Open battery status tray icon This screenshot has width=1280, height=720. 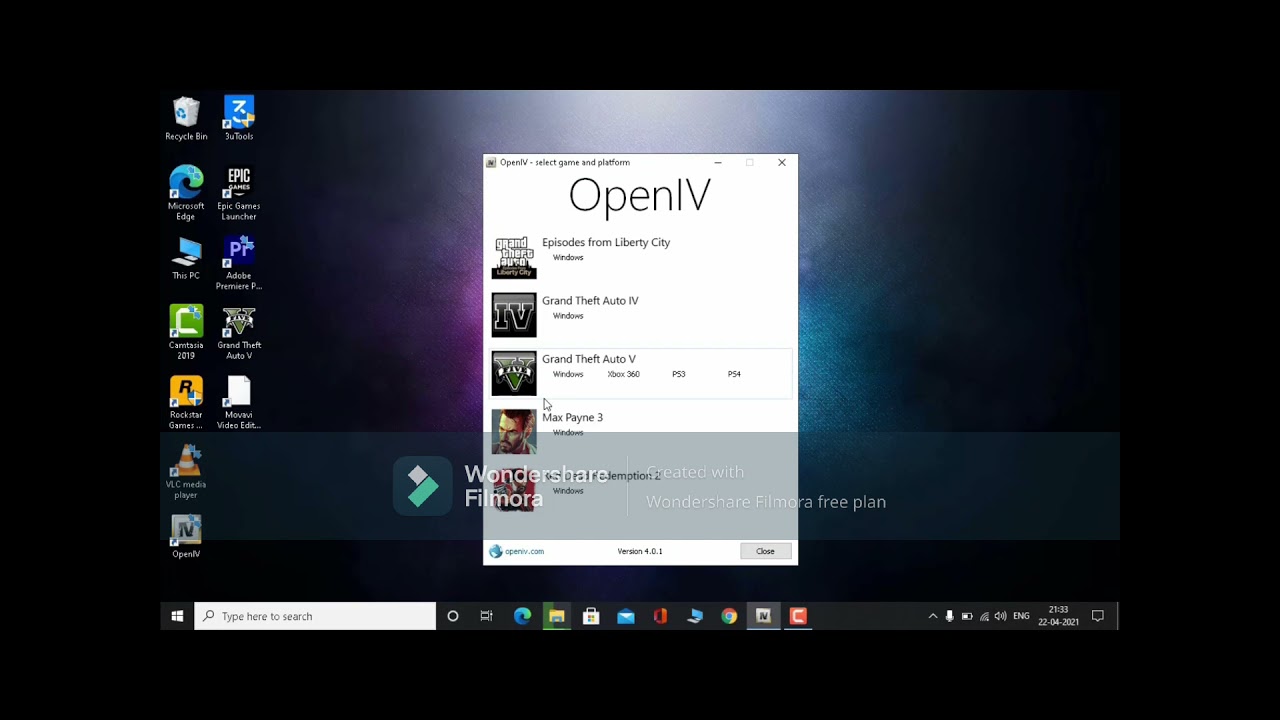point(967,616)
